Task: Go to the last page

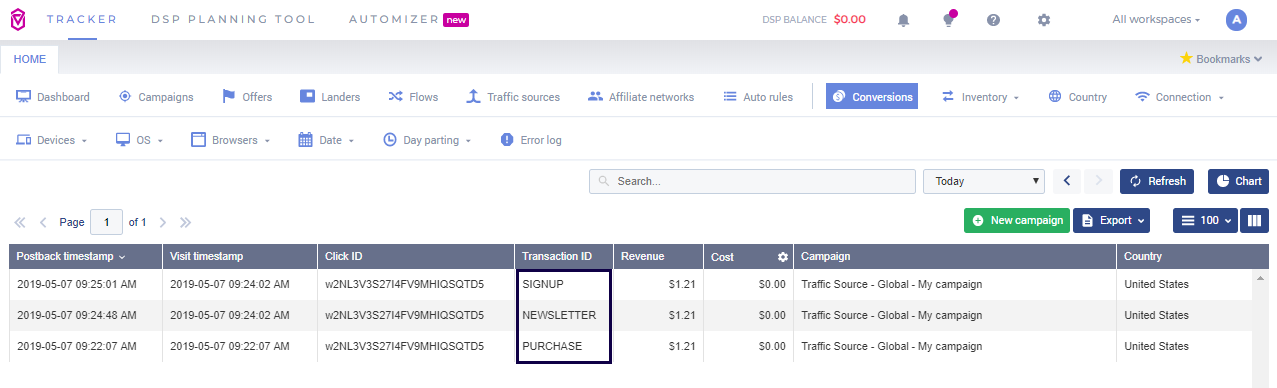Action: [185, 222]
